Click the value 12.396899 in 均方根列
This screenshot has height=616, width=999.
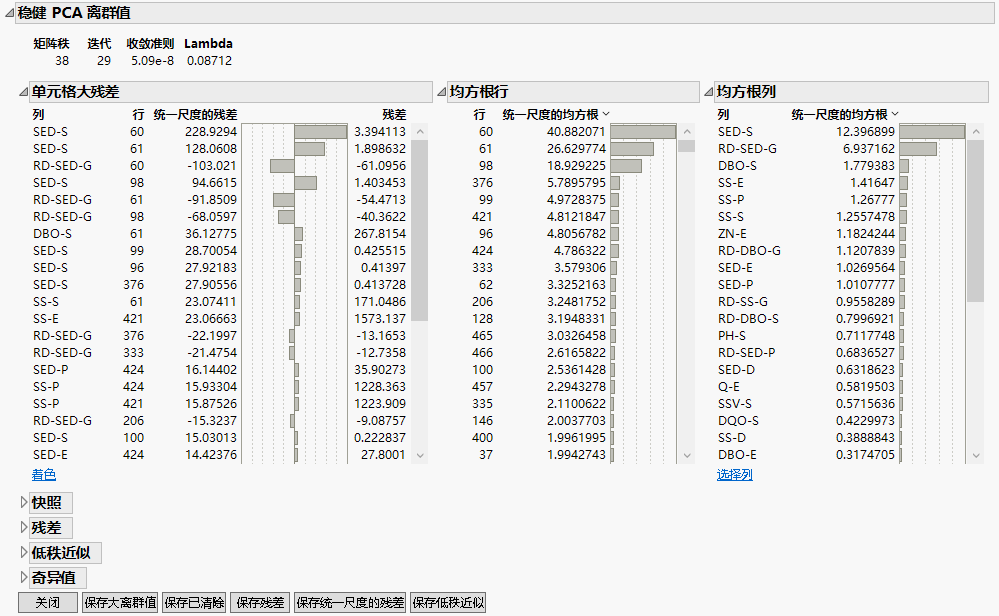click(865, 132)
